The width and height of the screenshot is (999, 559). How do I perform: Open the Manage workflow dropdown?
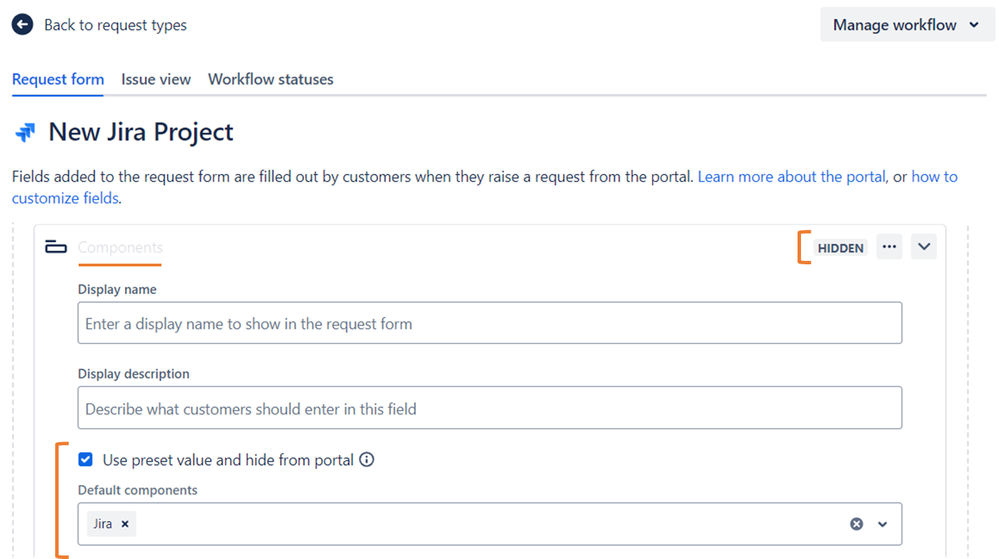click(907, 25)
